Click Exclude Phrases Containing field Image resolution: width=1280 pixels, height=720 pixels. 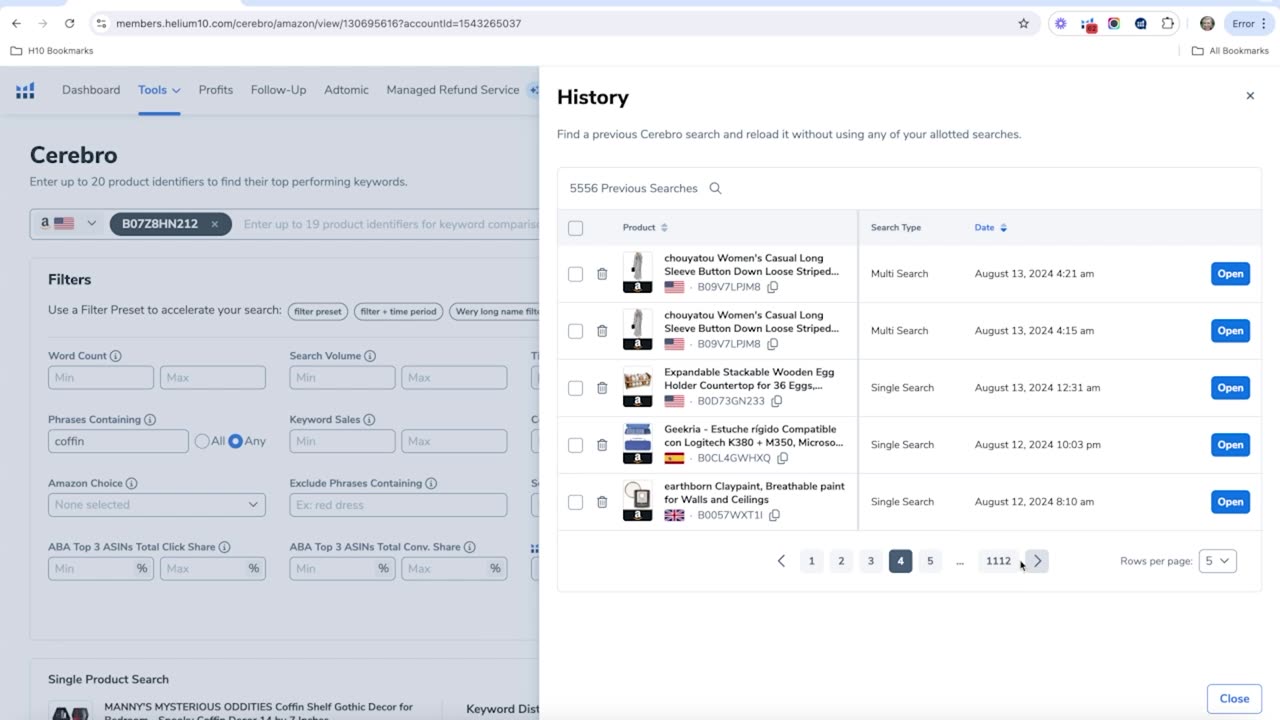[x=398, y=505]
